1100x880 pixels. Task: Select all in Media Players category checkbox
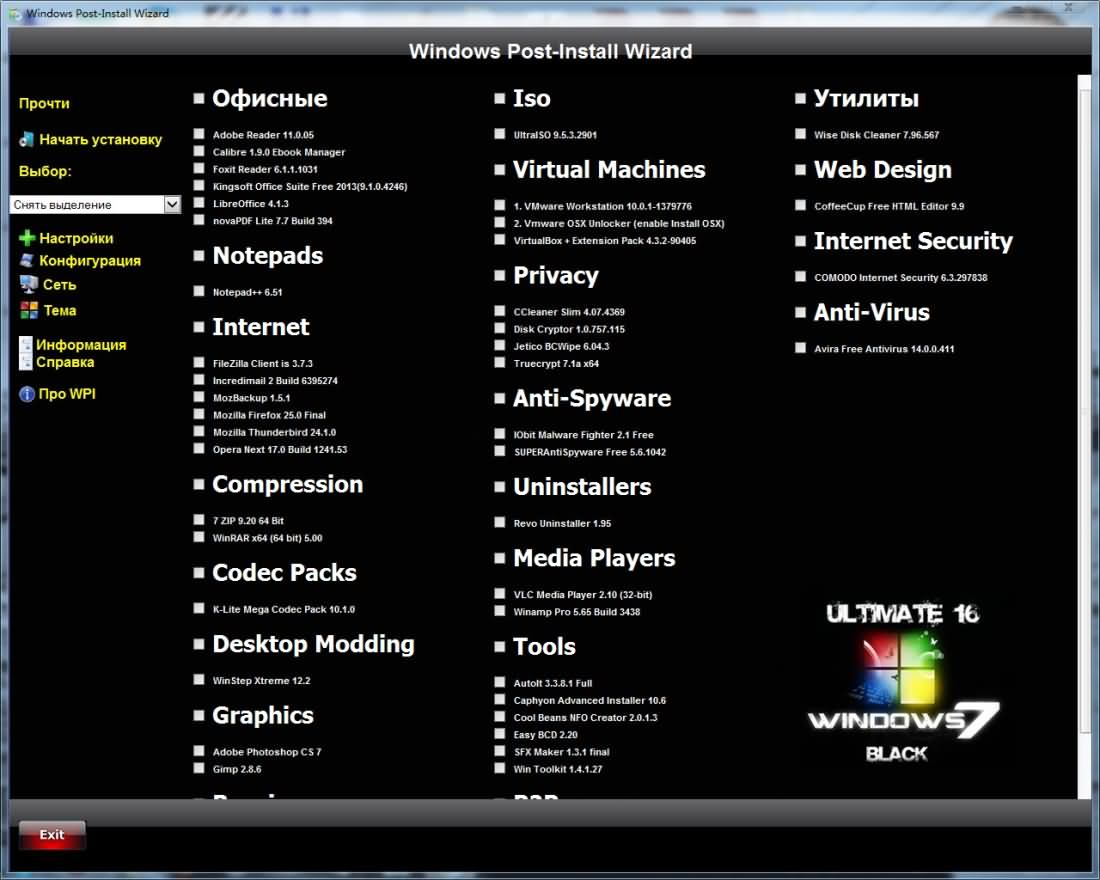point(499,559)
